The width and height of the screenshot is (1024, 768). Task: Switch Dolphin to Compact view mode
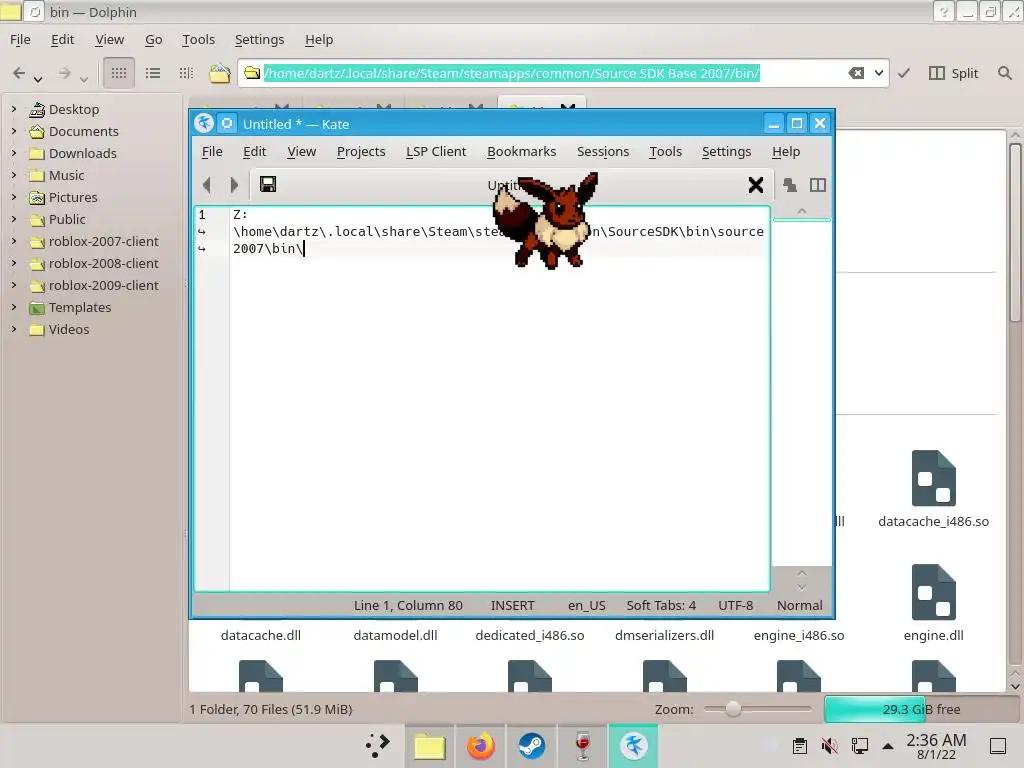point(153,73)
